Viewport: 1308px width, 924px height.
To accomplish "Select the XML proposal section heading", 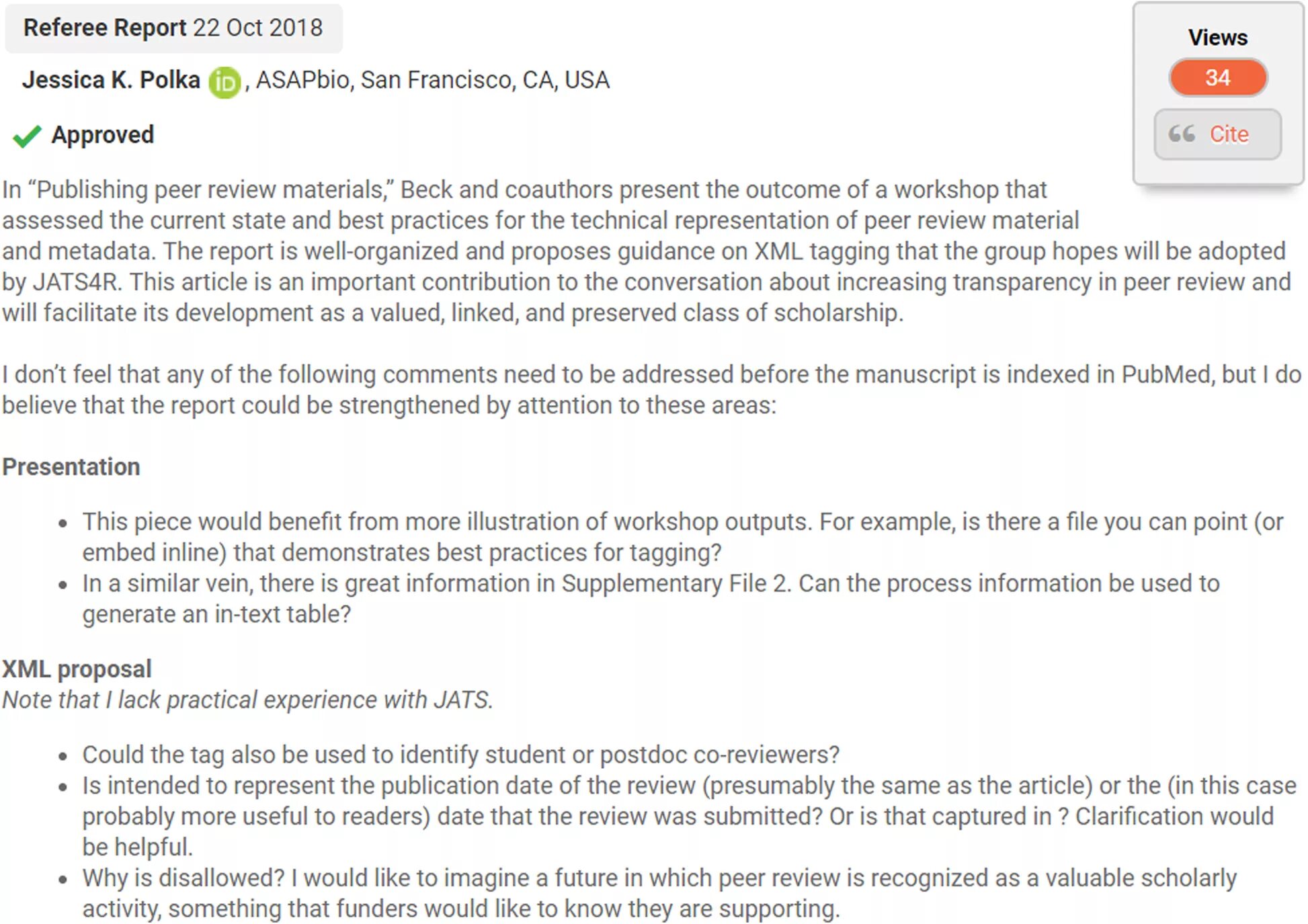I will tap(77, 669).
